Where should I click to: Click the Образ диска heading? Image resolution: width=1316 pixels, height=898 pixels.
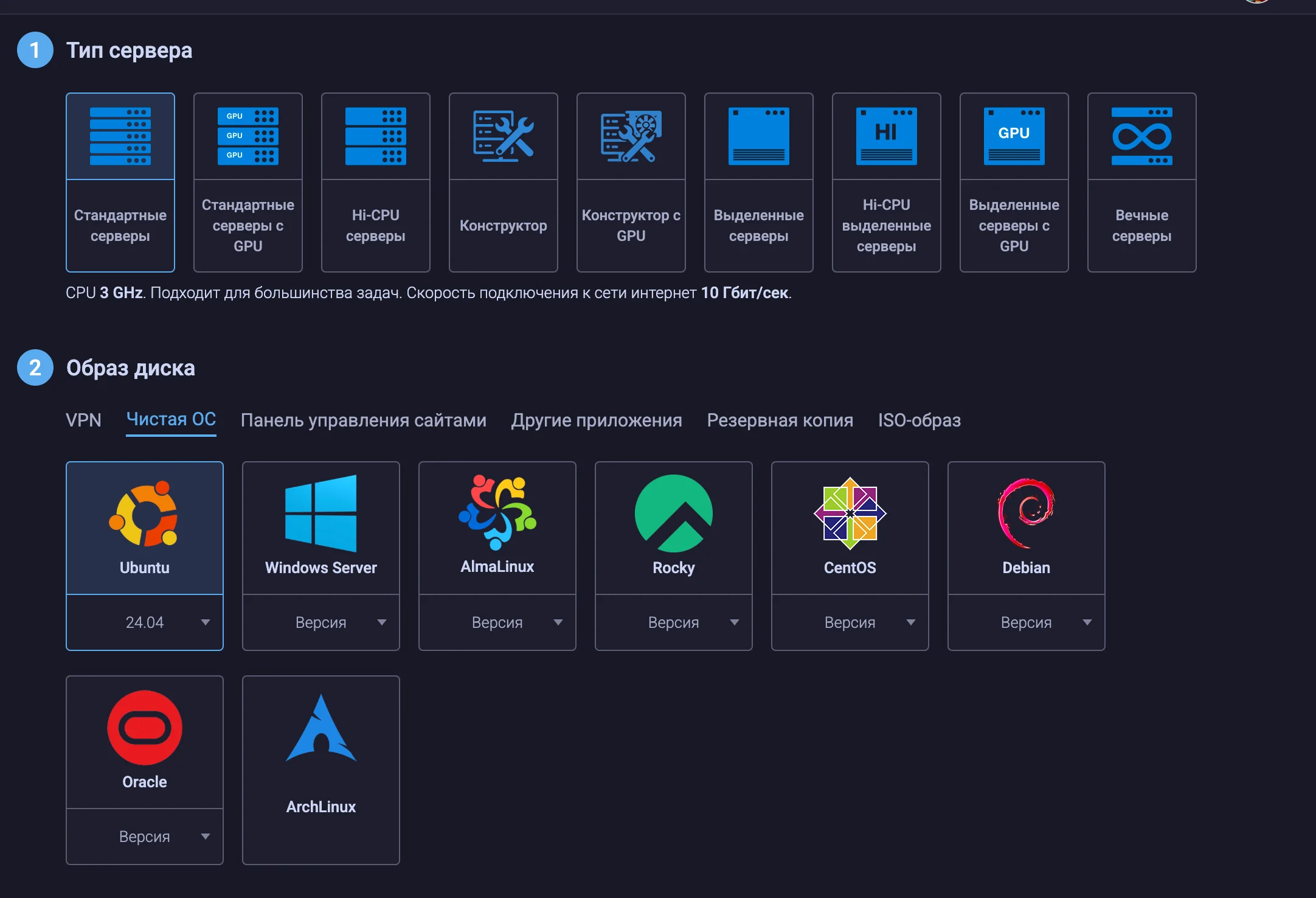[131, 368]
